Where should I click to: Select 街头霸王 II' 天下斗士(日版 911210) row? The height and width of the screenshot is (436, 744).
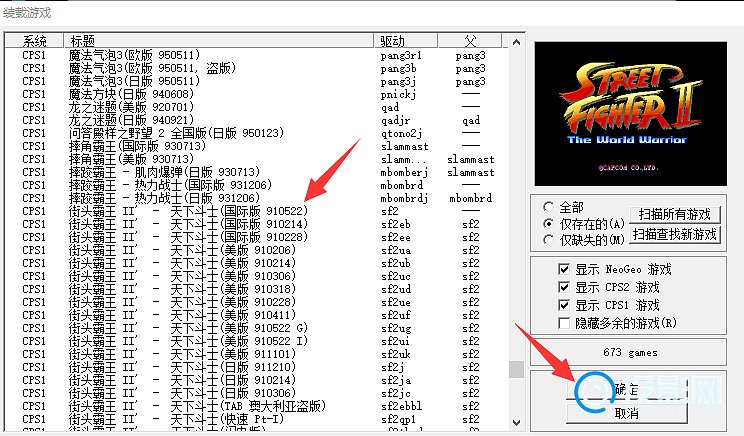256,367
